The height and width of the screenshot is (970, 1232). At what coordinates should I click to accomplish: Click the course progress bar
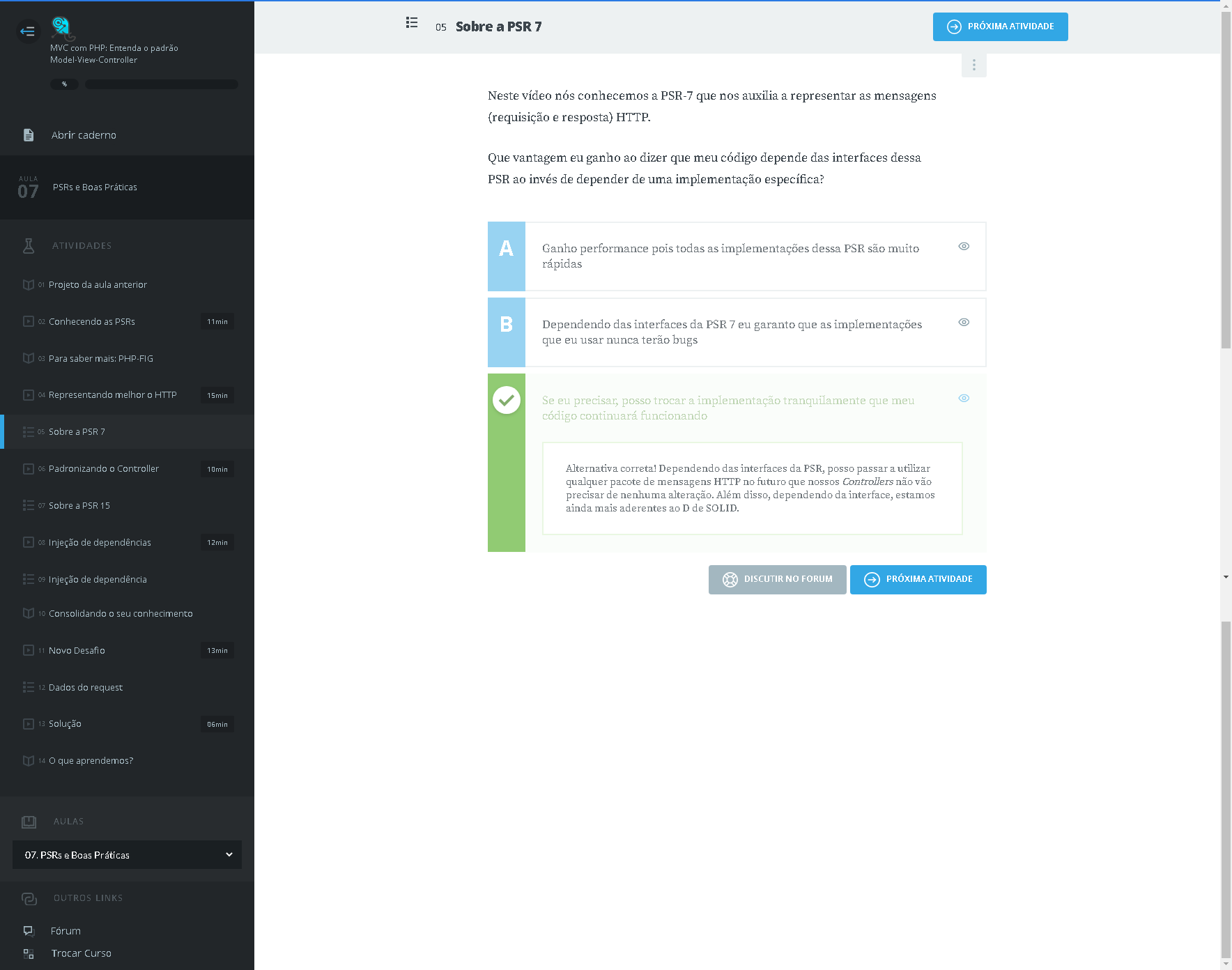(x=162, y=84)
